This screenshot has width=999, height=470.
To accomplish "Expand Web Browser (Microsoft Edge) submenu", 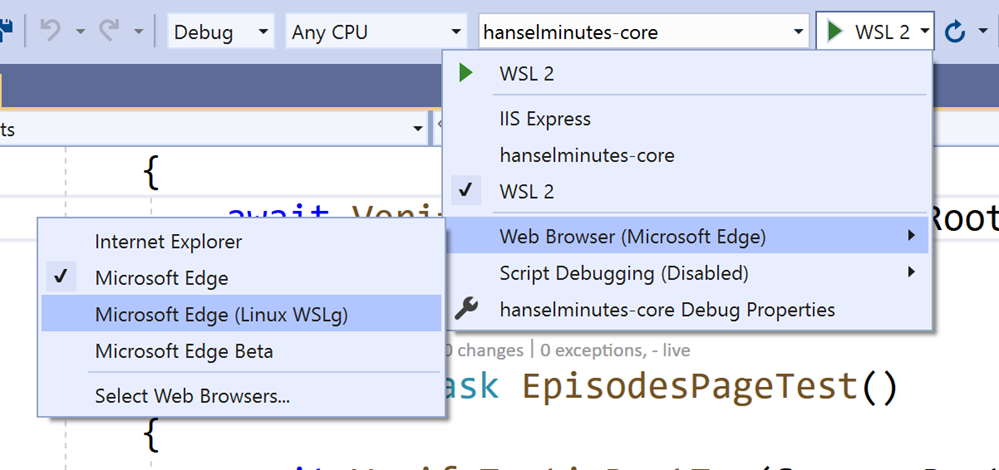I will 688,237.
